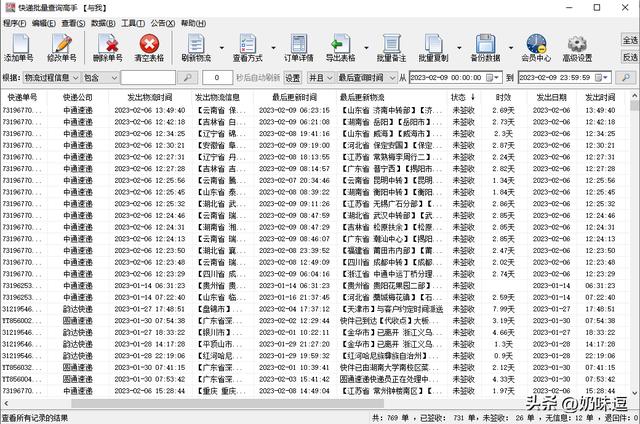The image size is (640, 424).
Task: Click the application icon in title bar
Action: (10, 7)
